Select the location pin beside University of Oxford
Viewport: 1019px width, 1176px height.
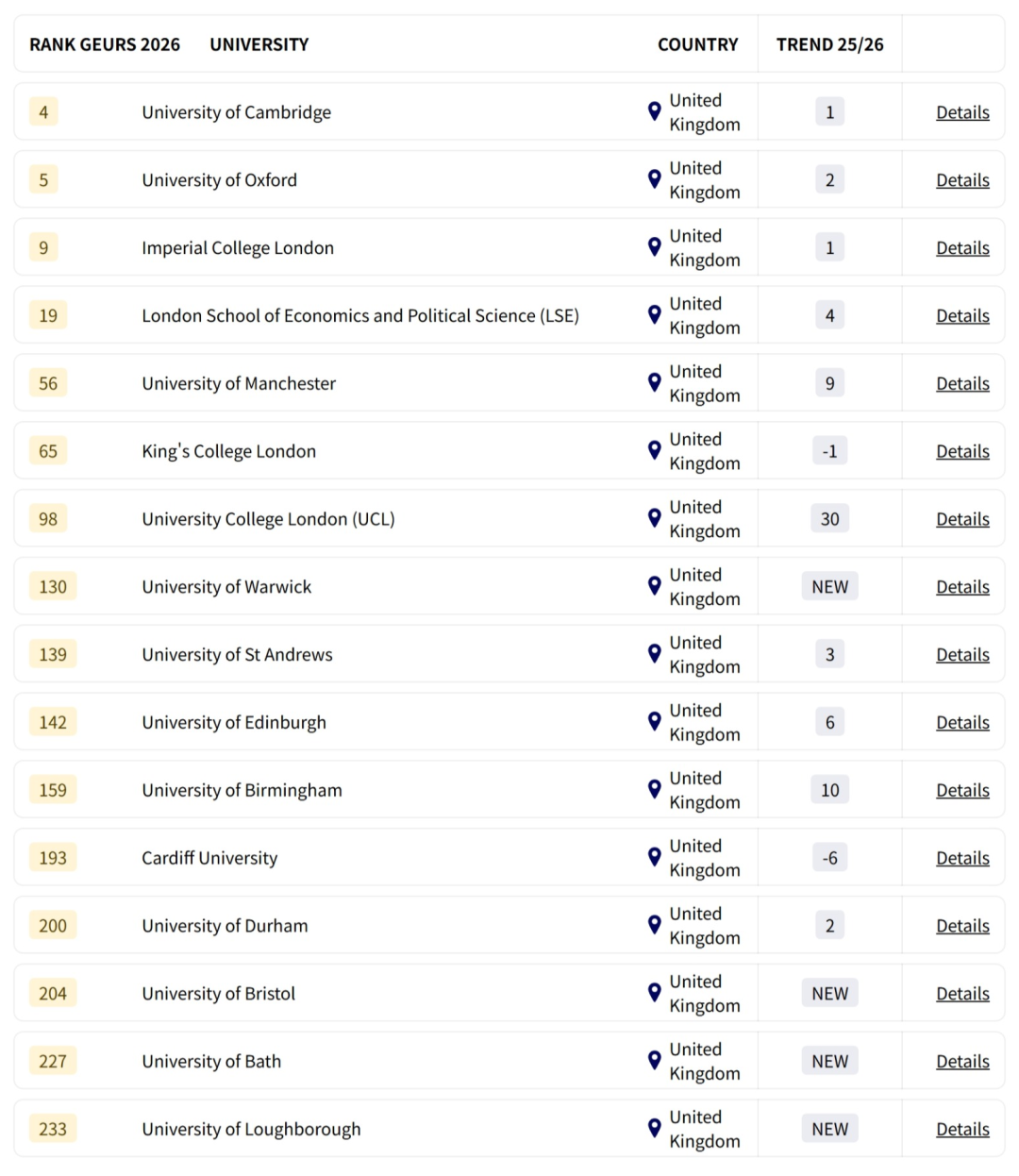pos(654,179)
